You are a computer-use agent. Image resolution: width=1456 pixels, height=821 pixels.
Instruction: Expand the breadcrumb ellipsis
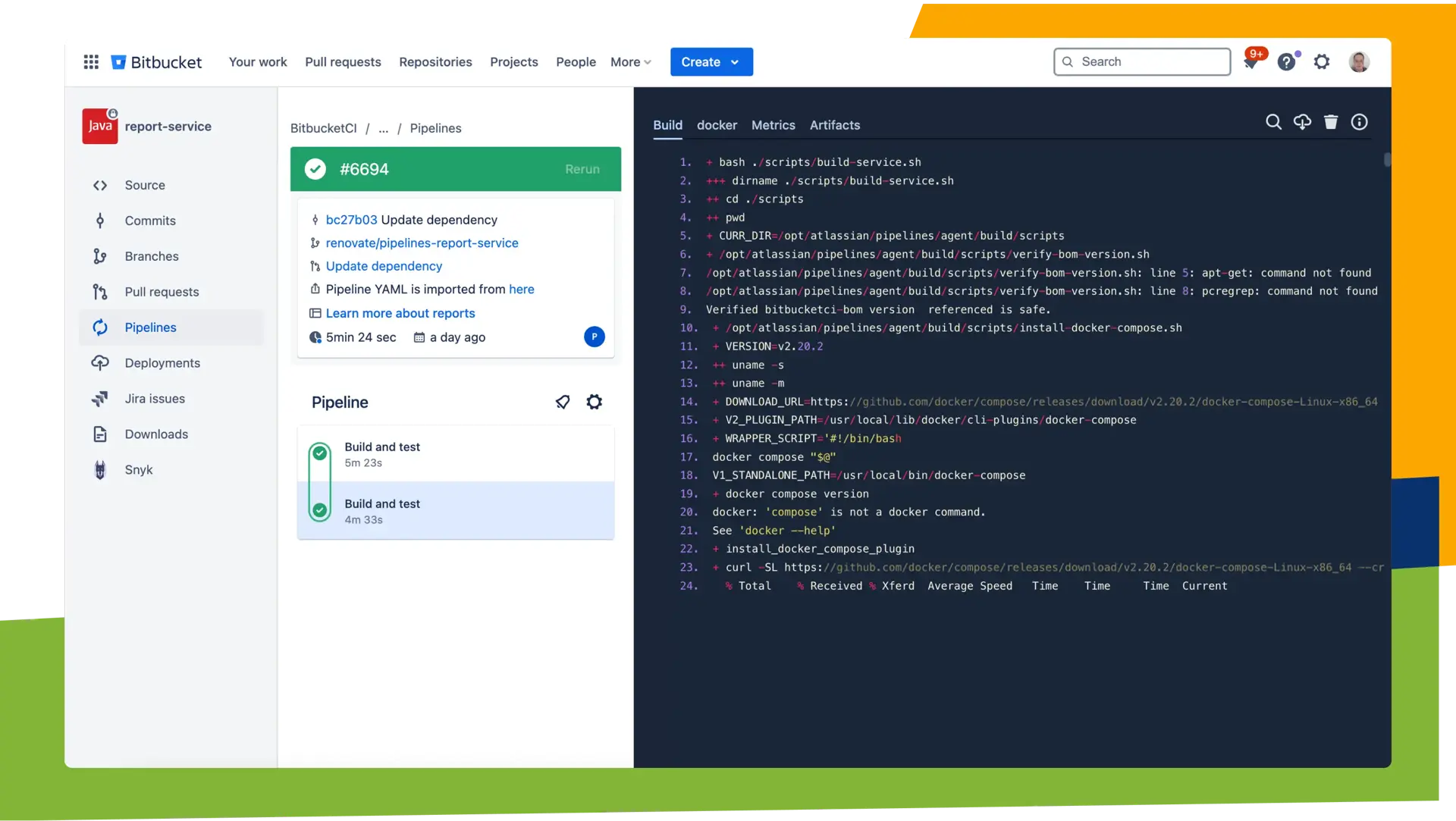pos(384,128)
